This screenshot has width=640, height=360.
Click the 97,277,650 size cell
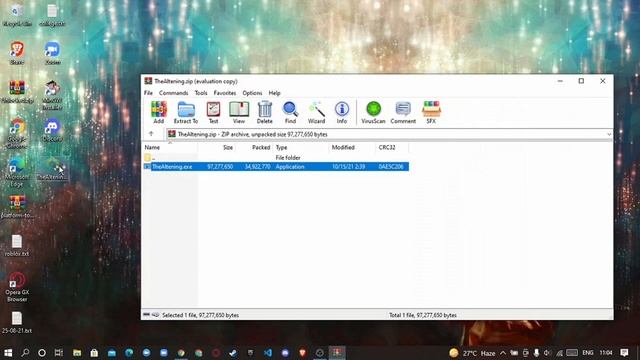pyautogui.click(x=220, y=167)
